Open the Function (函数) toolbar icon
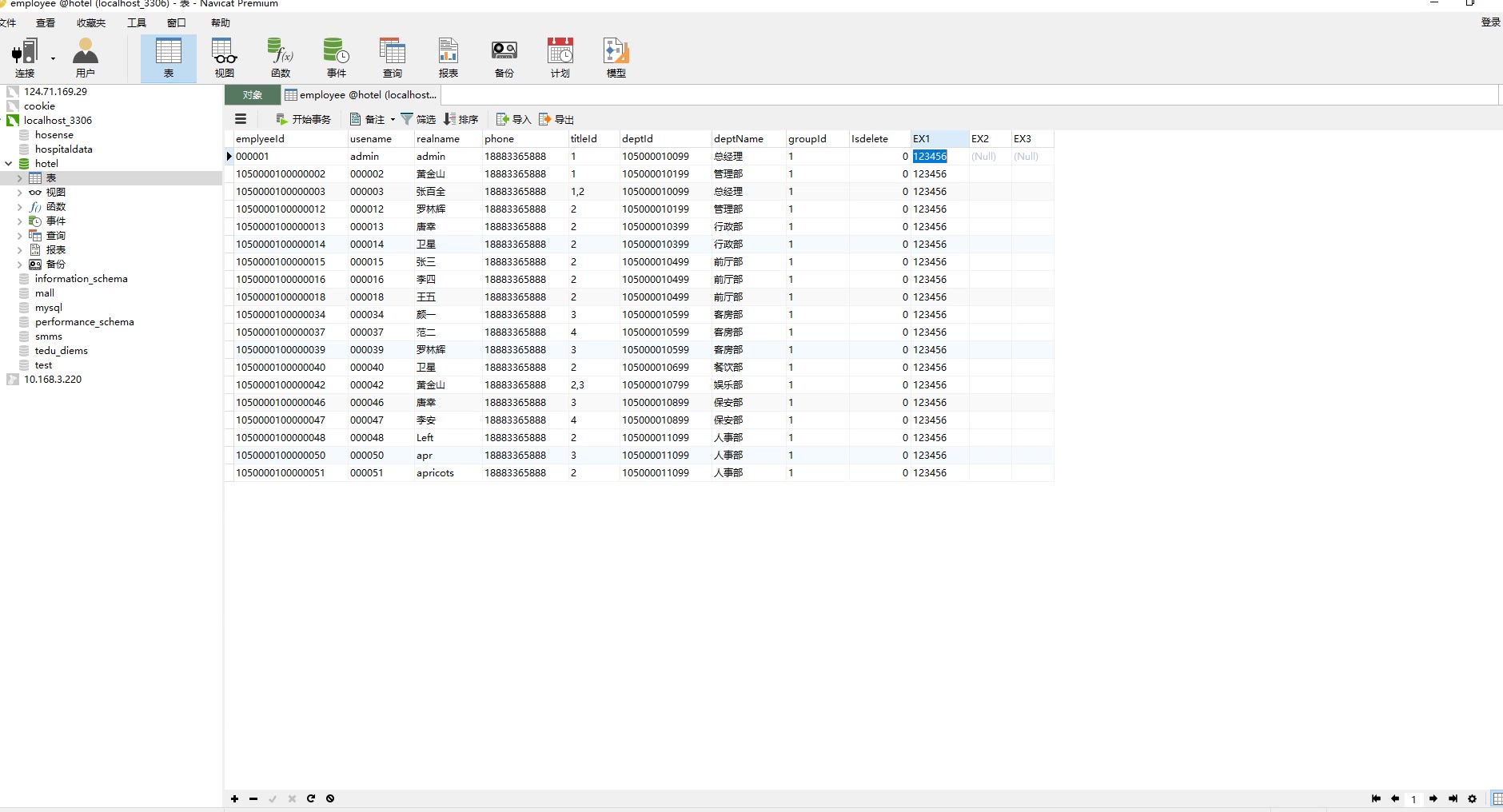The image size is (1503, 812). (x=280, y=53)
